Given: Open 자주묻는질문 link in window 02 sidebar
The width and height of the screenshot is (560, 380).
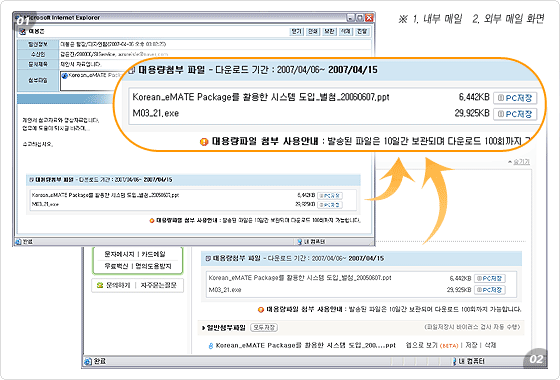Looking at the screenshot, I should pos(158,285).
